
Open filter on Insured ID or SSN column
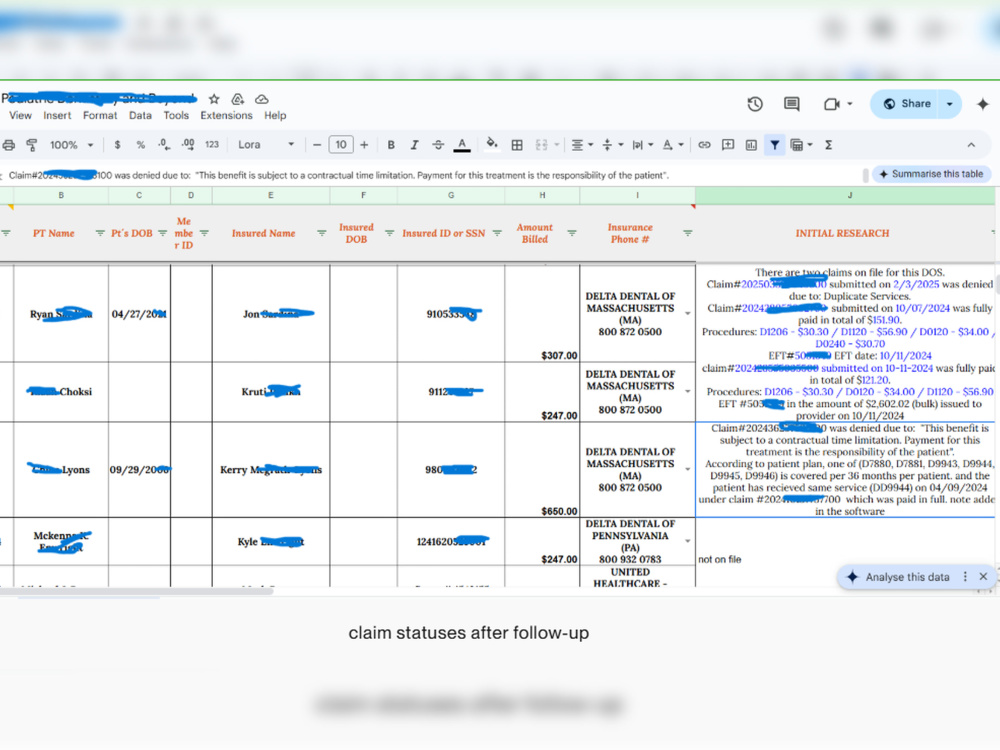[497, 233]
